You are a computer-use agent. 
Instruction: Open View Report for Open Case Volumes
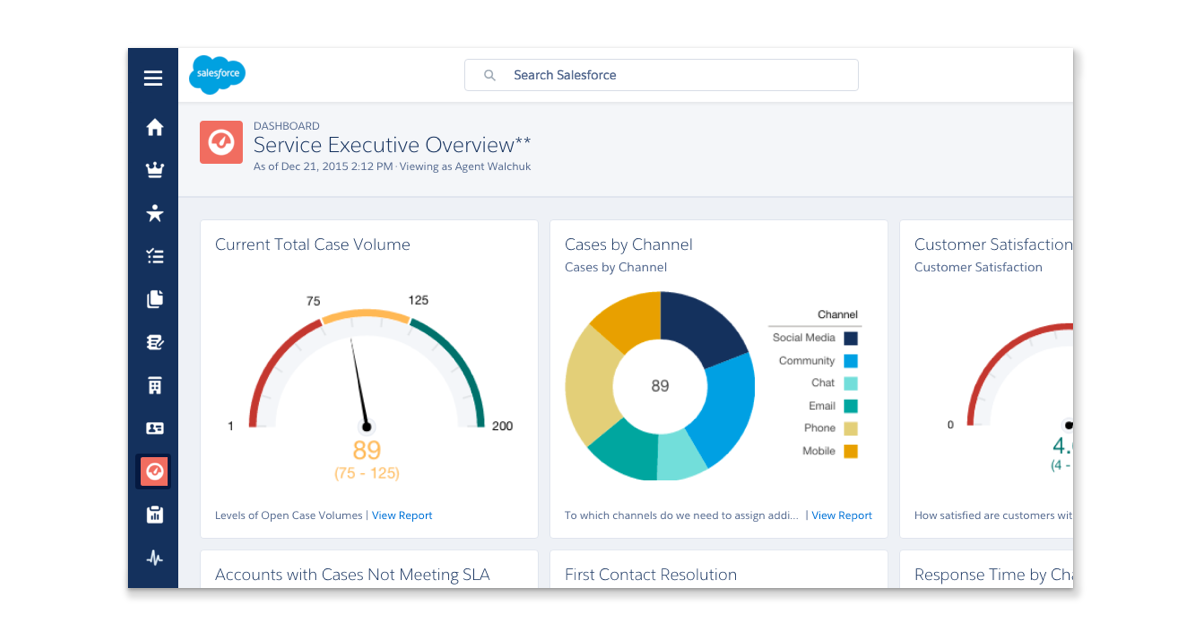pos(402,516)
